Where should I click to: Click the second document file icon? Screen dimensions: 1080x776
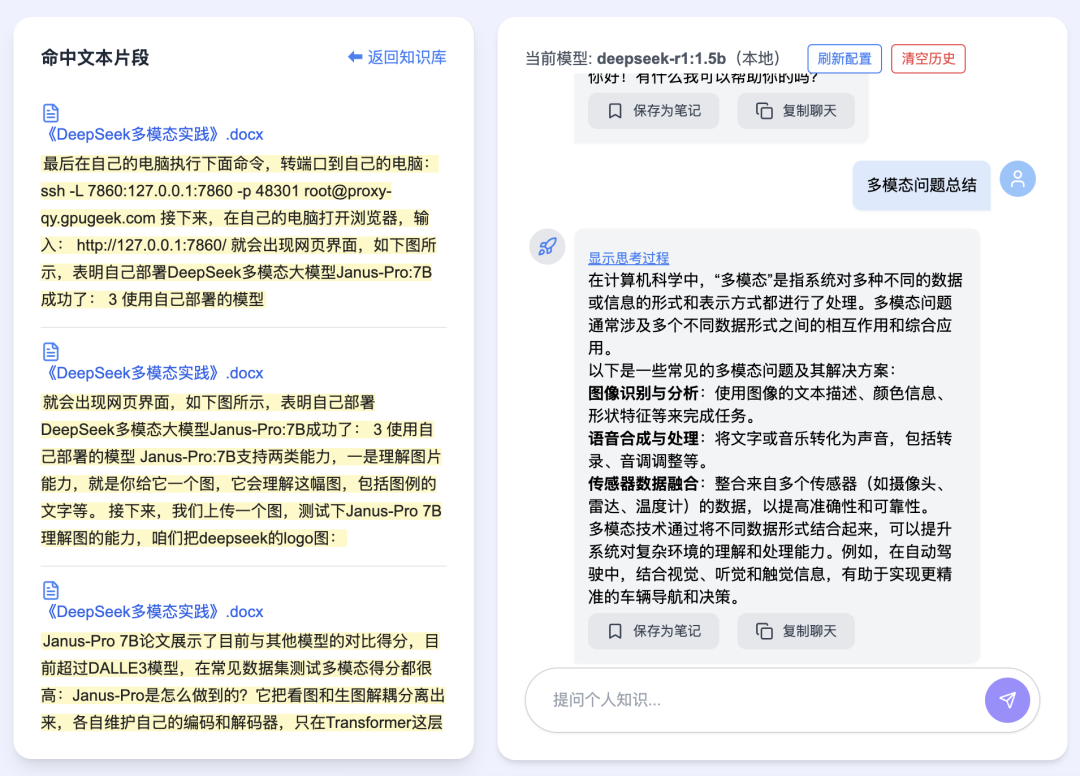coord(50,352)
